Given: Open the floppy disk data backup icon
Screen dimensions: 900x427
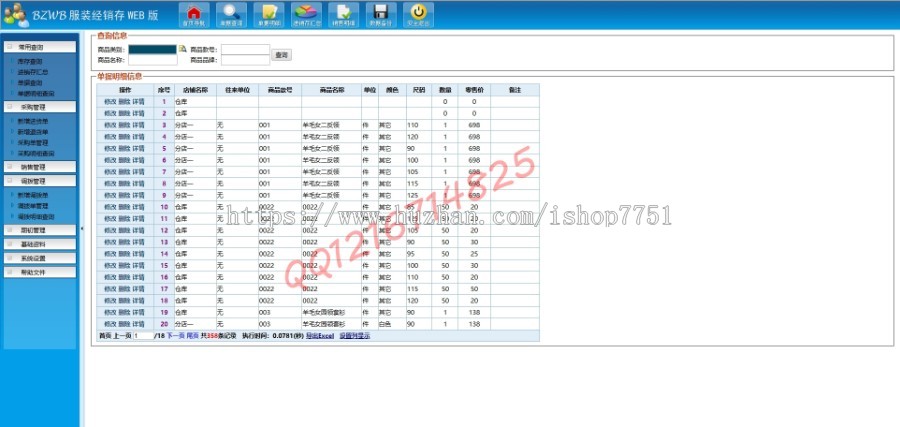Looking at the screenshot, I should pos(381,15).
